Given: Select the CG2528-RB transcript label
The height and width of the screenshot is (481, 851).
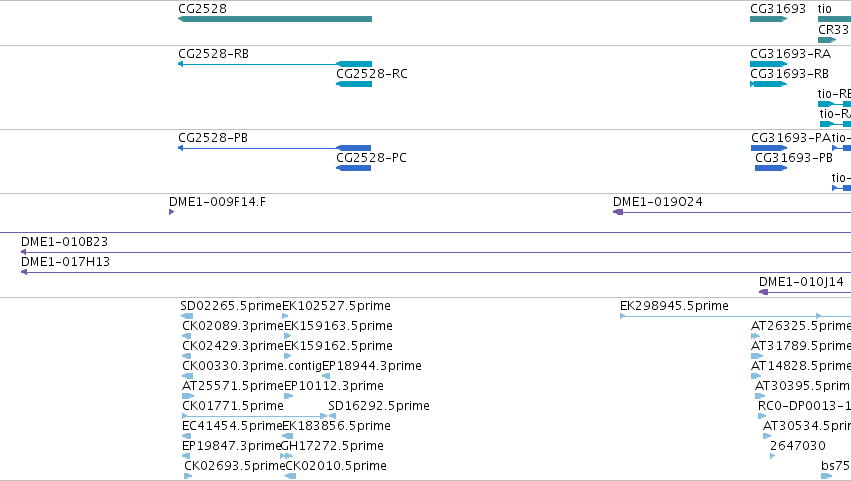Looking at the screenshot, I should (x=213, y=54).
